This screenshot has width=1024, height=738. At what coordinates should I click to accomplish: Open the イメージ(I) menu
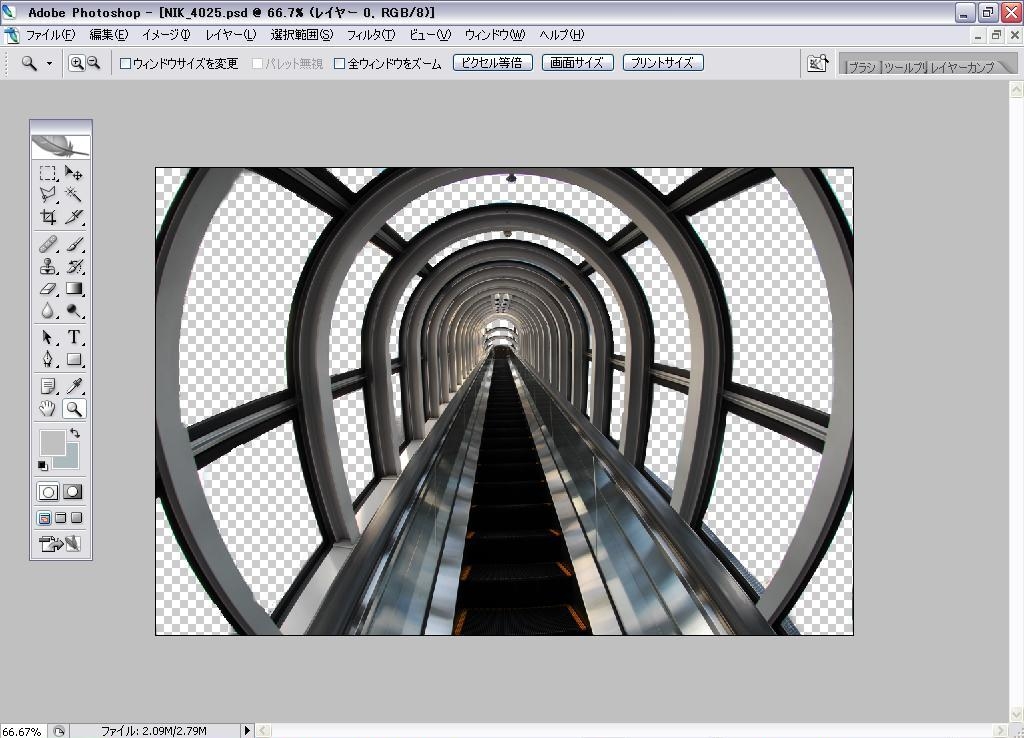(166, 35)
